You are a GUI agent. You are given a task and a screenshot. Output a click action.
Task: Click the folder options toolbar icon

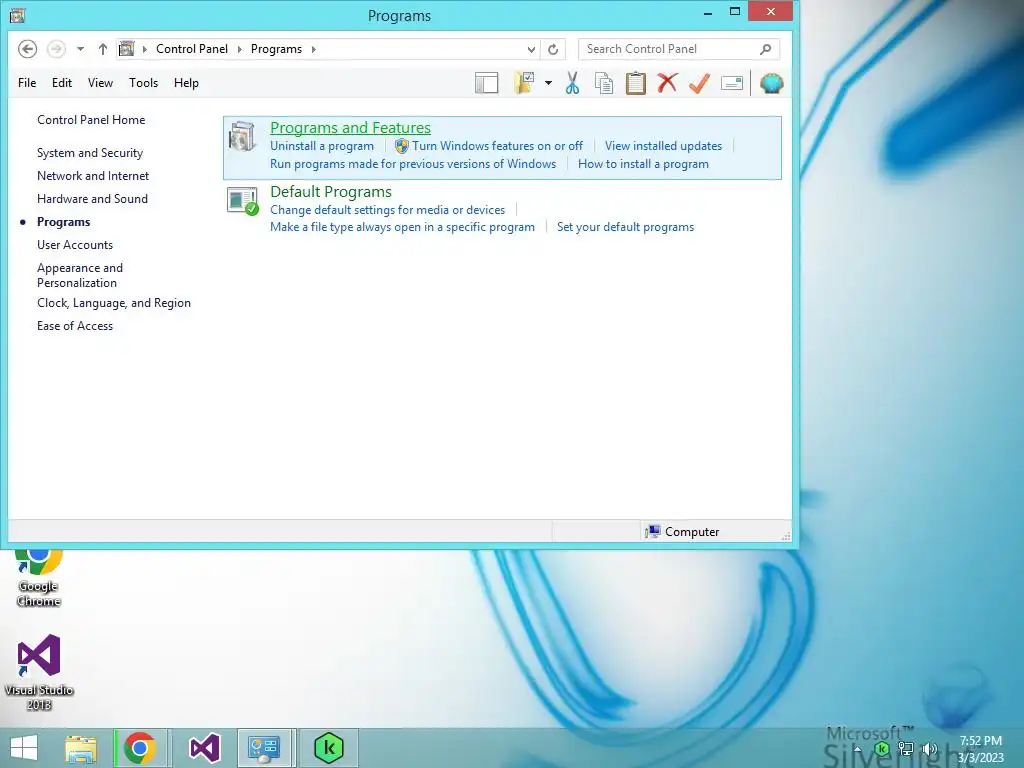pyautogui.click(x=524, y=83)
